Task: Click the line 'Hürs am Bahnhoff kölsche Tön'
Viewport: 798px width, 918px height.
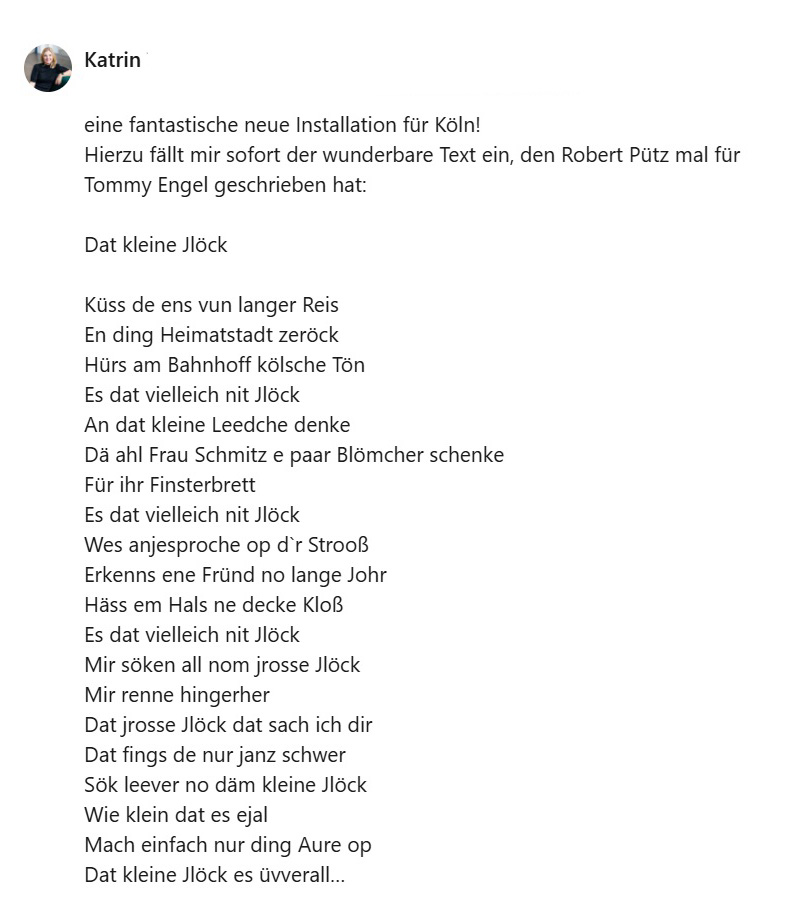Action: [x=224, y=365]
